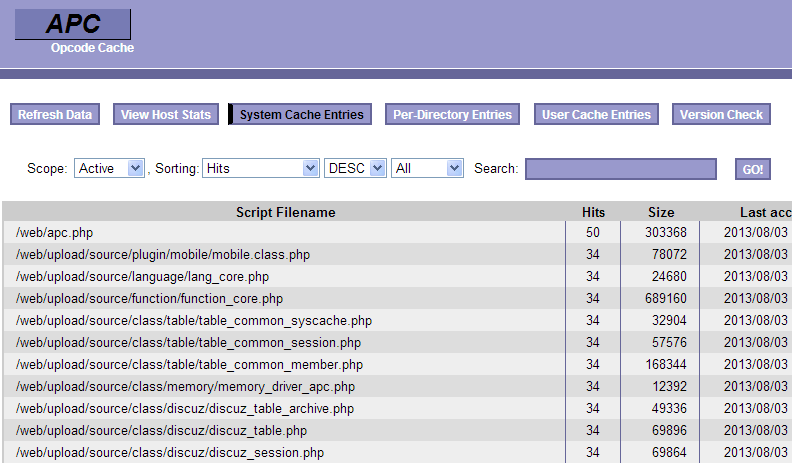The width and height of the screenshot is (792, 463).
Task: Select table_common_syscache.php entry
Action: [194, 321]
